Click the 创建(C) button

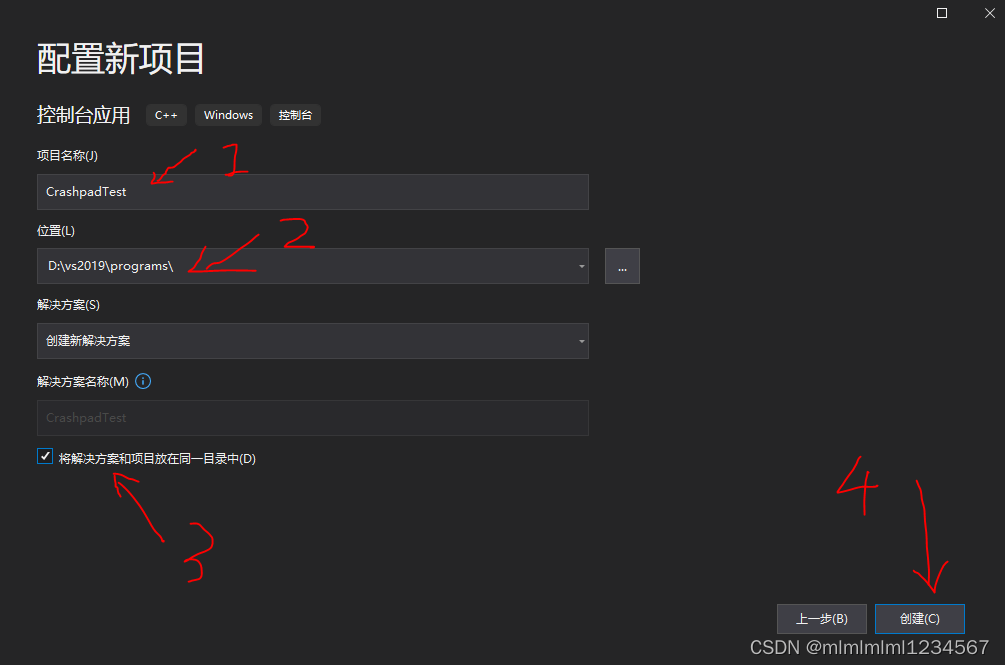coord(919,619)
